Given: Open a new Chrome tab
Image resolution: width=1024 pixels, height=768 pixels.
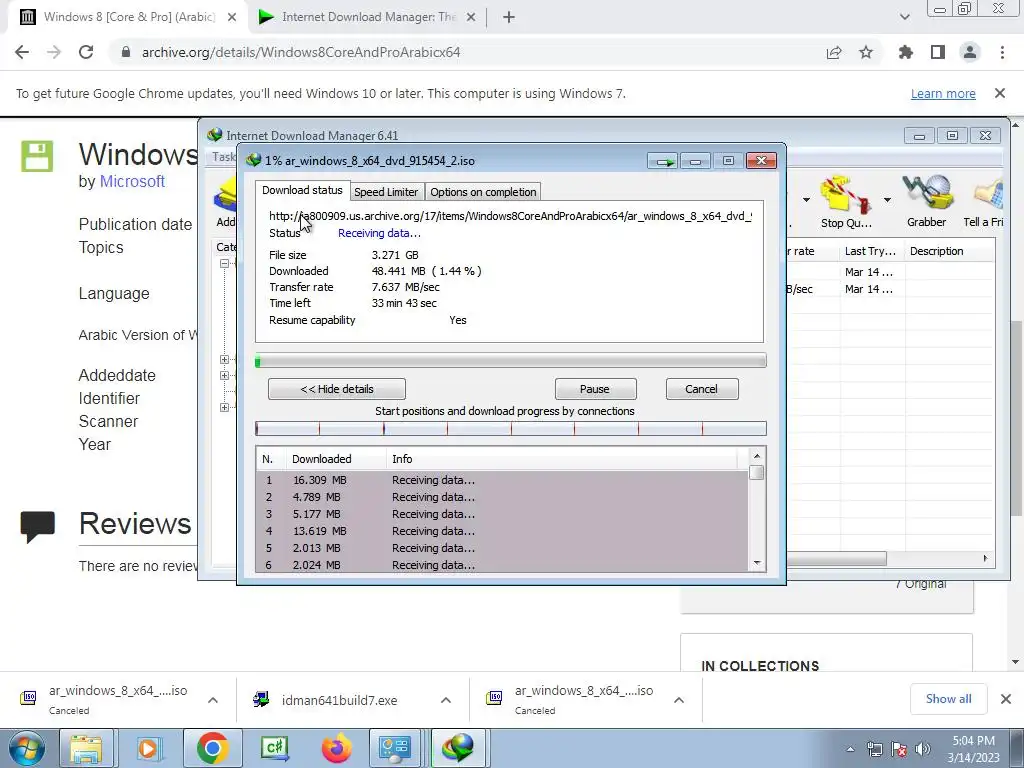Looking at the screenshot, I should tap(509, 17).
